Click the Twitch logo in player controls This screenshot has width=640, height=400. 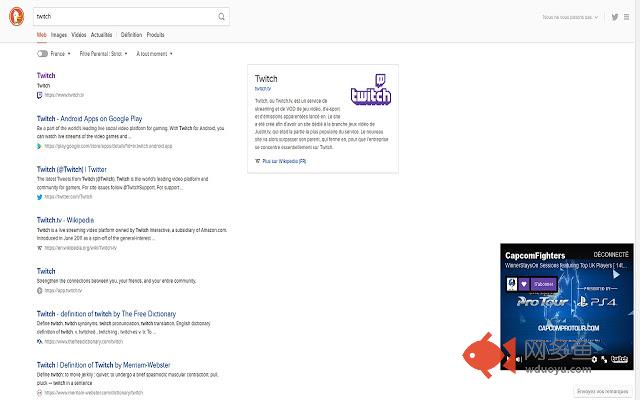pos(620,359)
